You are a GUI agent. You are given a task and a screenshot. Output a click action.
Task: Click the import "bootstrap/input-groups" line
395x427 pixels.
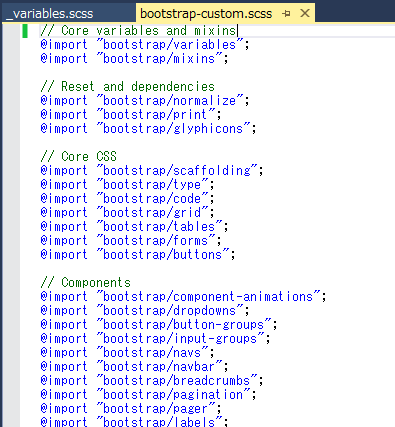coord(155,339)
